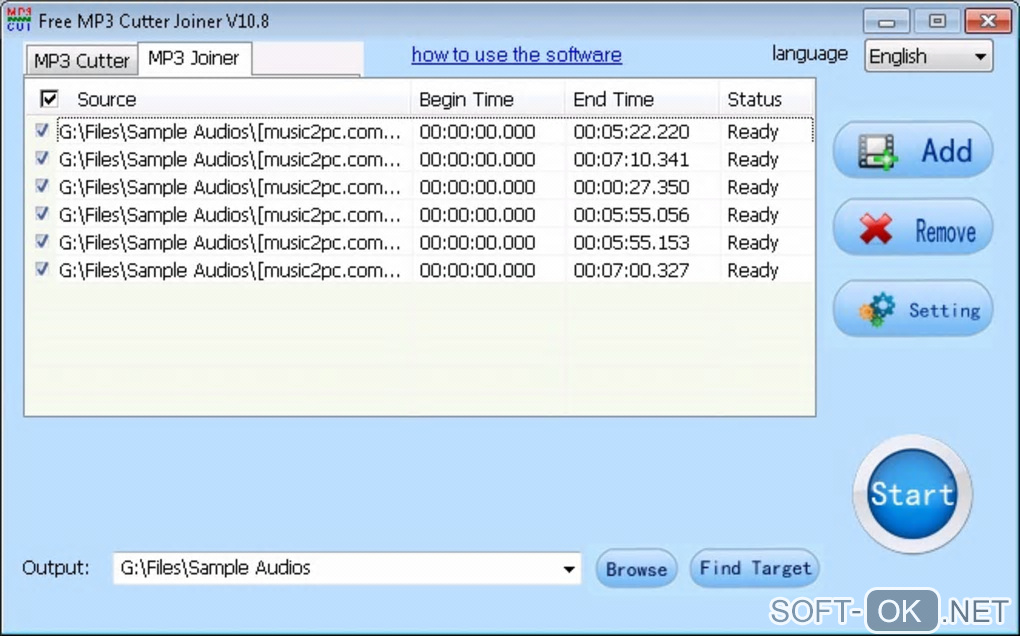This screenshot has width=1020, height=636.
Task: Minimize the Free MP3 Cutter Joiner window
Action: [x=886, y=21]
